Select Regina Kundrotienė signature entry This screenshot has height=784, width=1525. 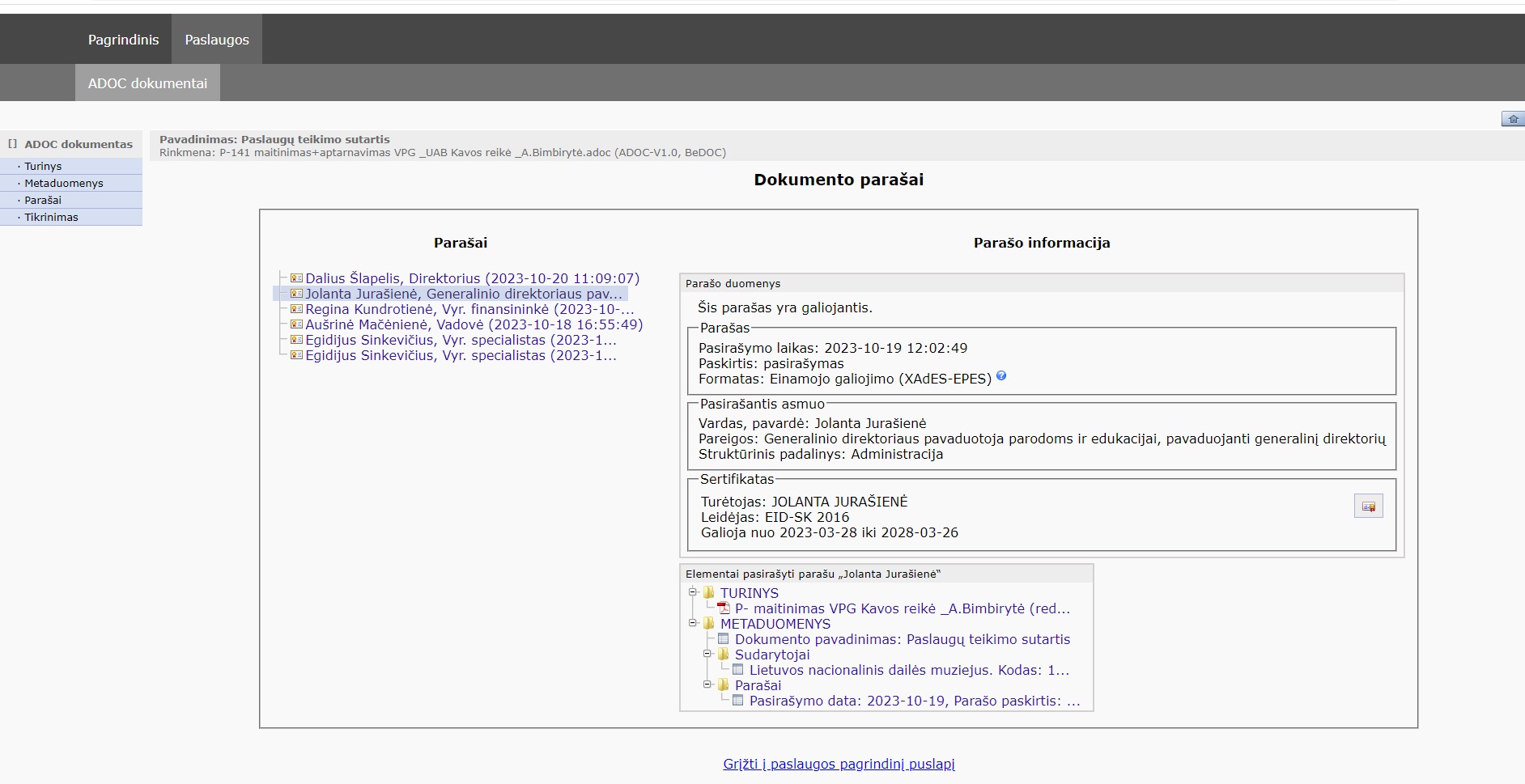pos(469,309)
